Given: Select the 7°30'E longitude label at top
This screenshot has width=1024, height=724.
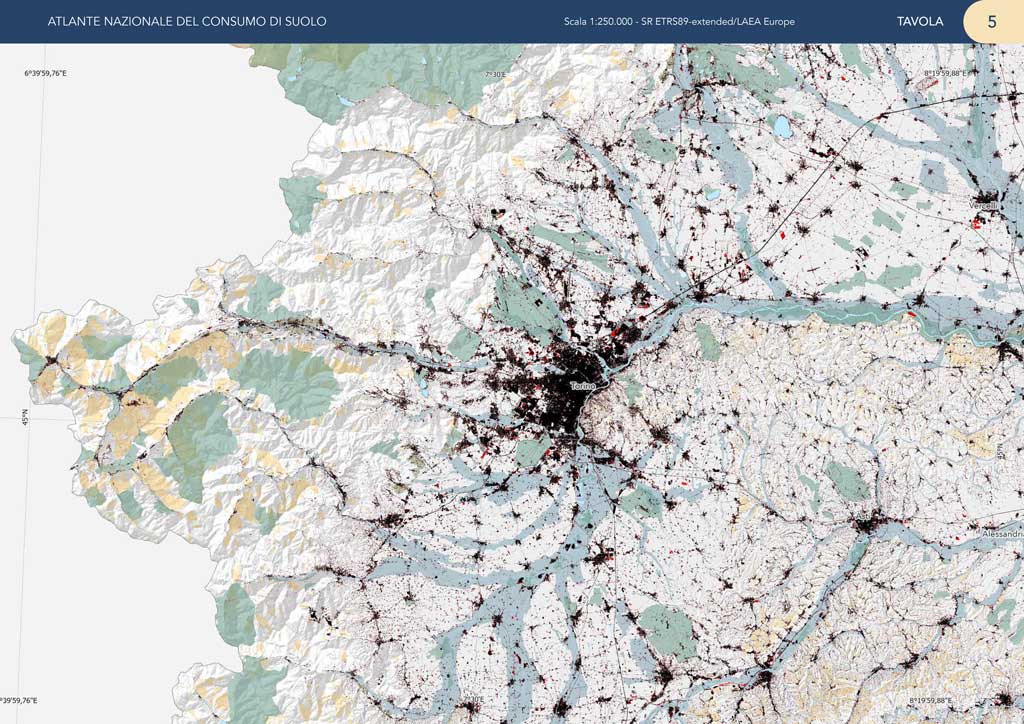Looking at the screenshot, I should point(497,73).
